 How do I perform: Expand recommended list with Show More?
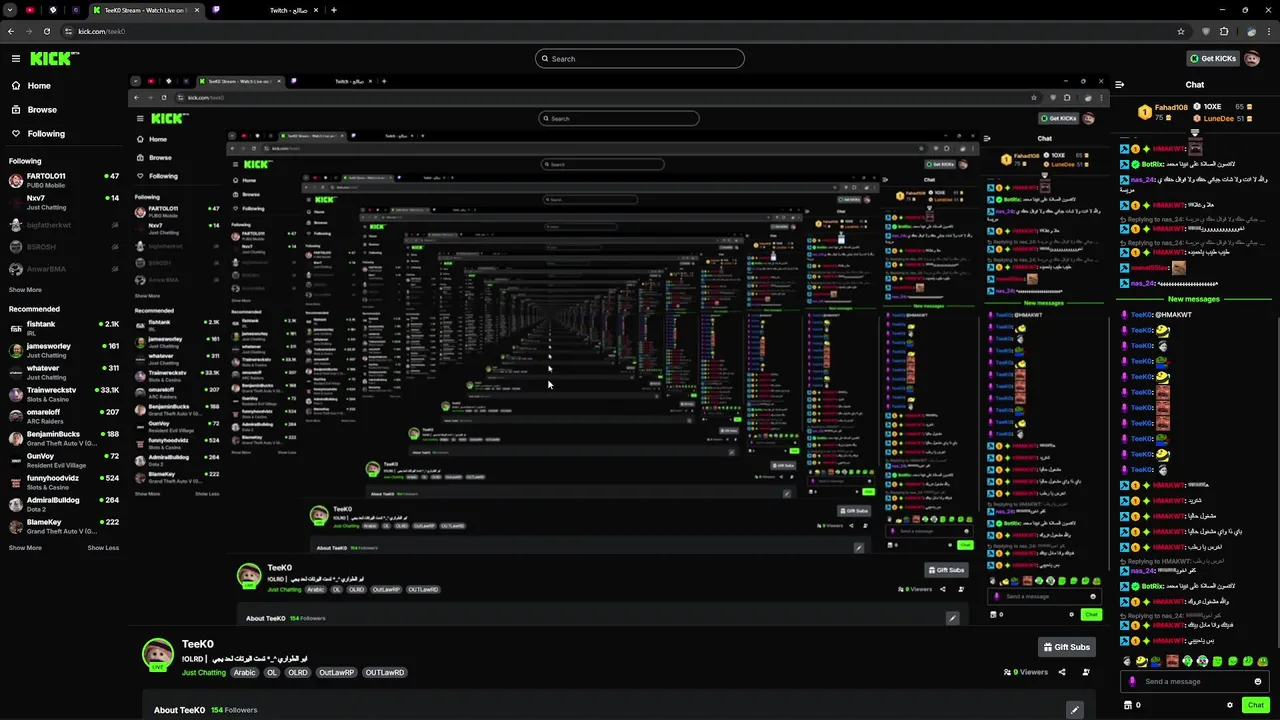[25, 548]
